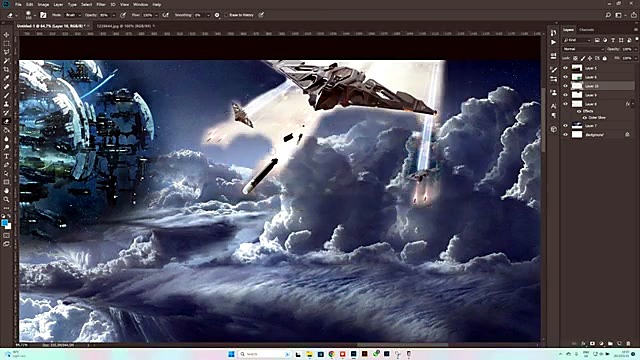Open the Edit Toolbar three-dots menu
This screenshot has height=360, width=640.
click(7, 208)
